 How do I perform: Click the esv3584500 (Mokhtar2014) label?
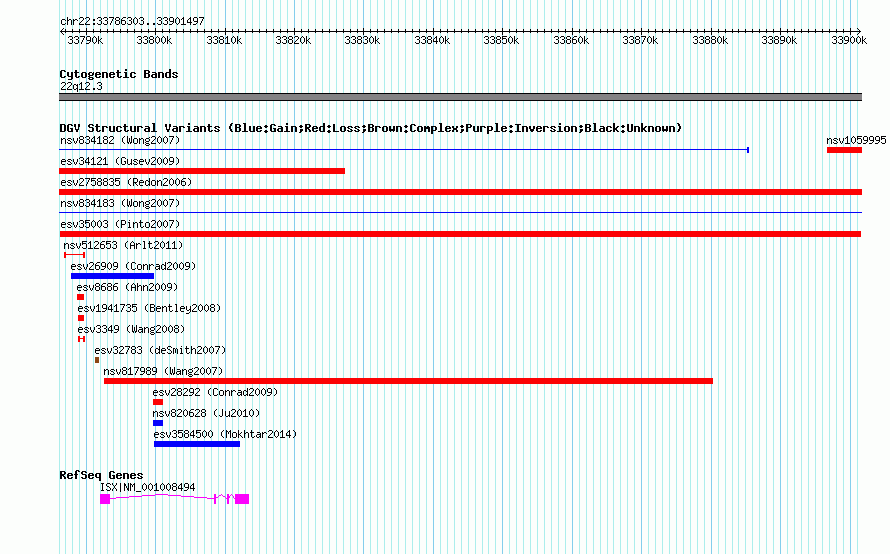[225, 434]
